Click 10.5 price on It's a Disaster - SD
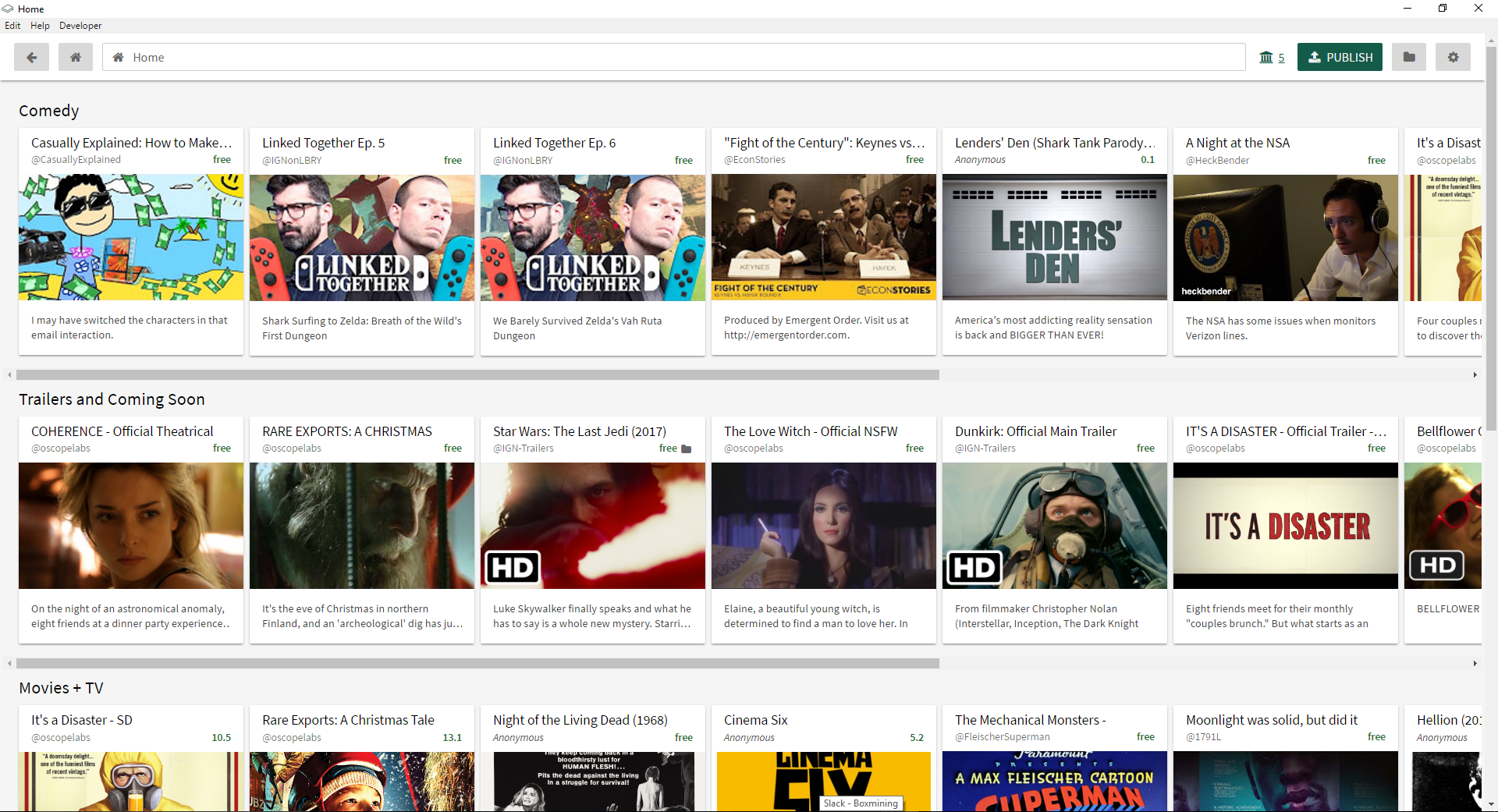Screen dimensions: 1498x812 click(x=222, y=737)
